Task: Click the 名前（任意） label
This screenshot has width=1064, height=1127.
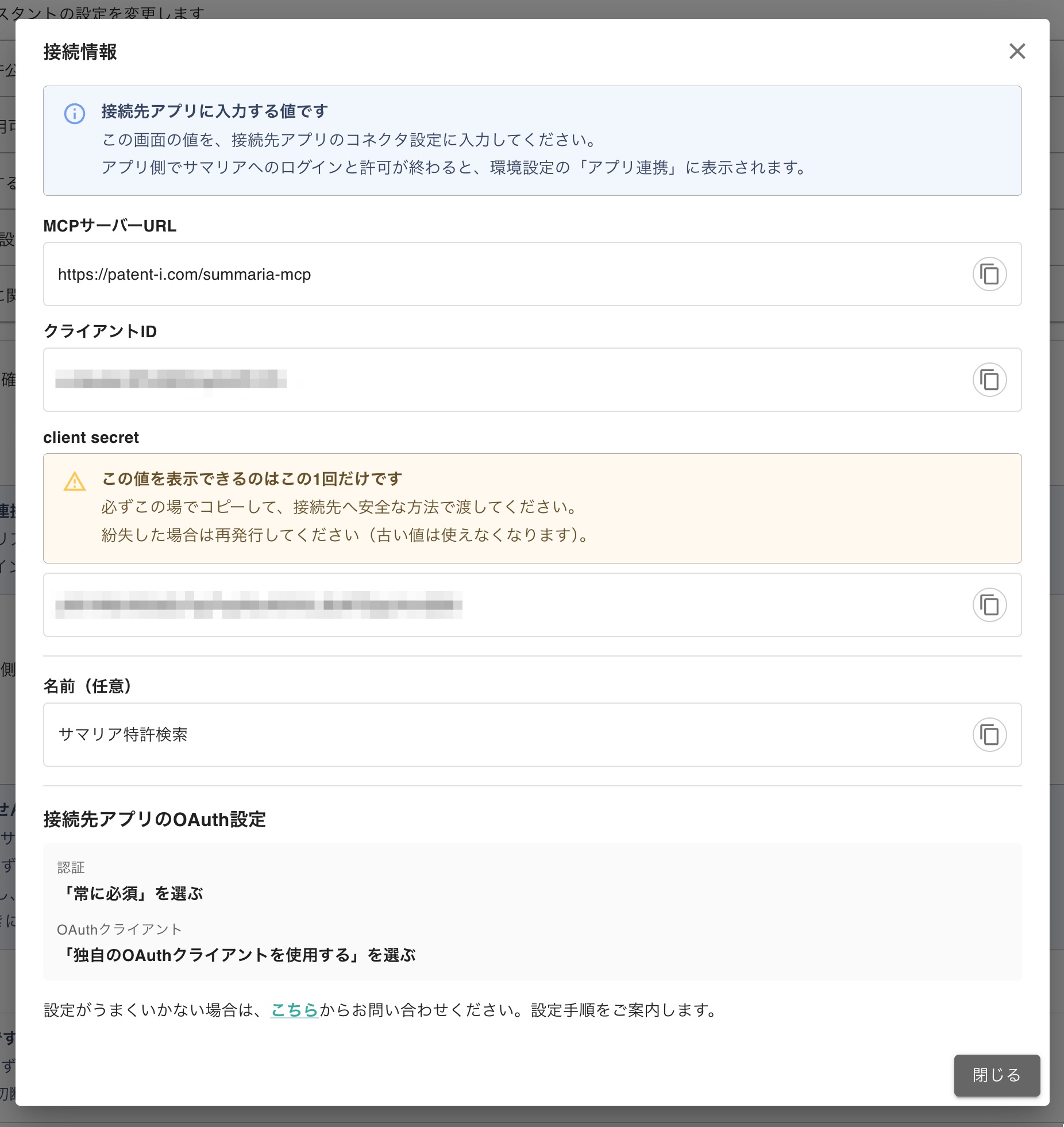Action: pos(88,686)
